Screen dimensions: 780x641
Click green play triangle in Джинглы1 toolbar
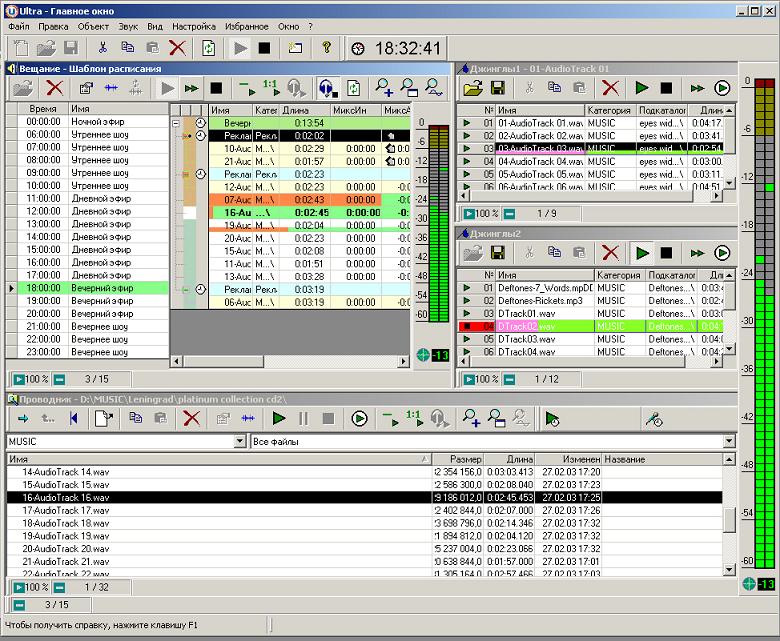pos(642,89)
